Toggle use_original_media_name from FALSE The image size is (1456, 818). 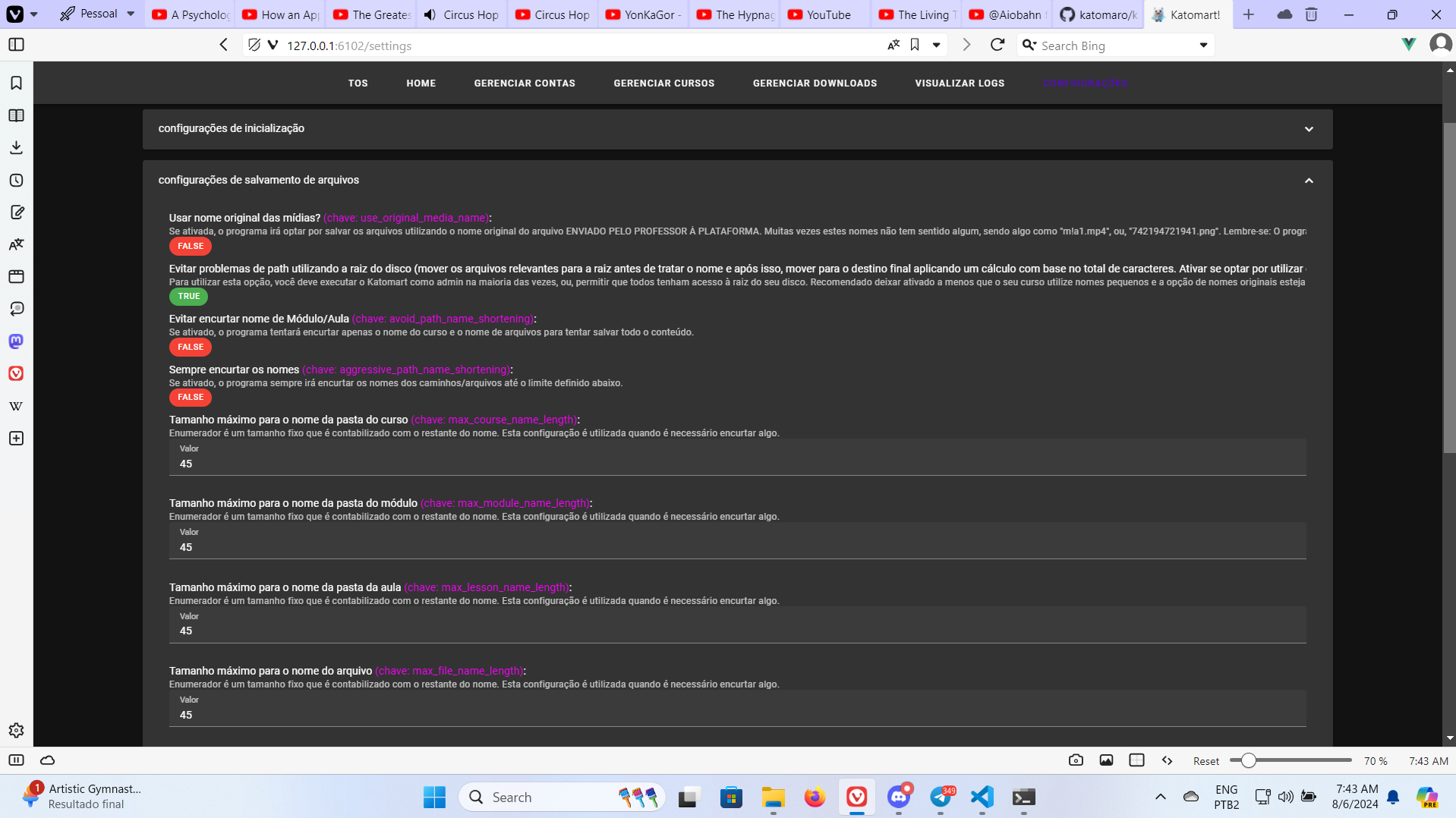pyautogui.click(x=190, y=246)
